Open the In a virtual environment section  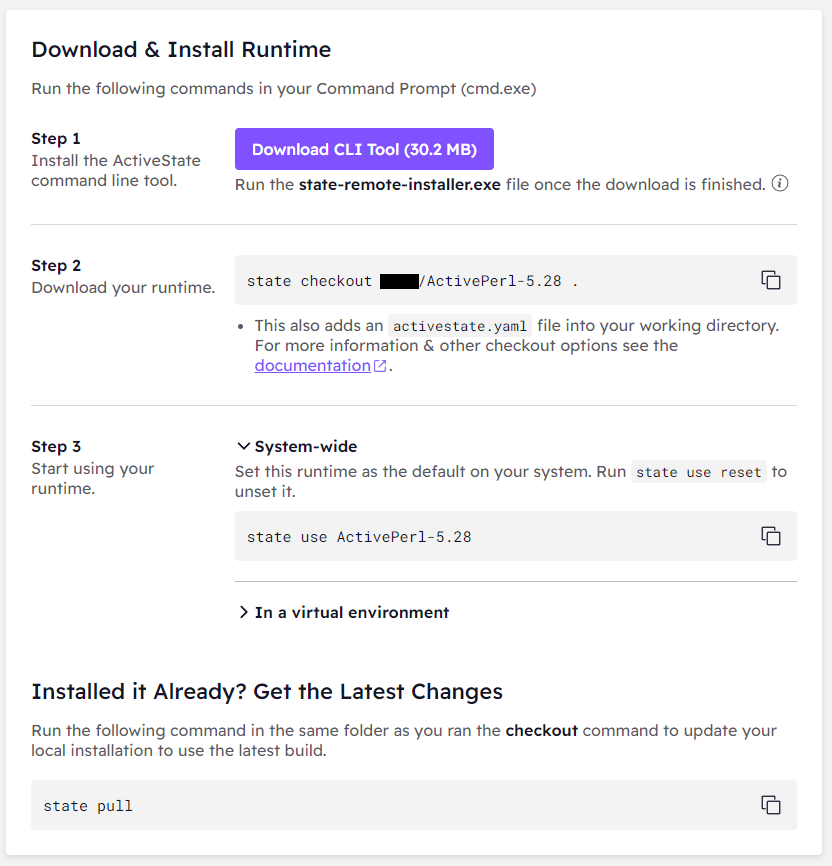(351, 612)
